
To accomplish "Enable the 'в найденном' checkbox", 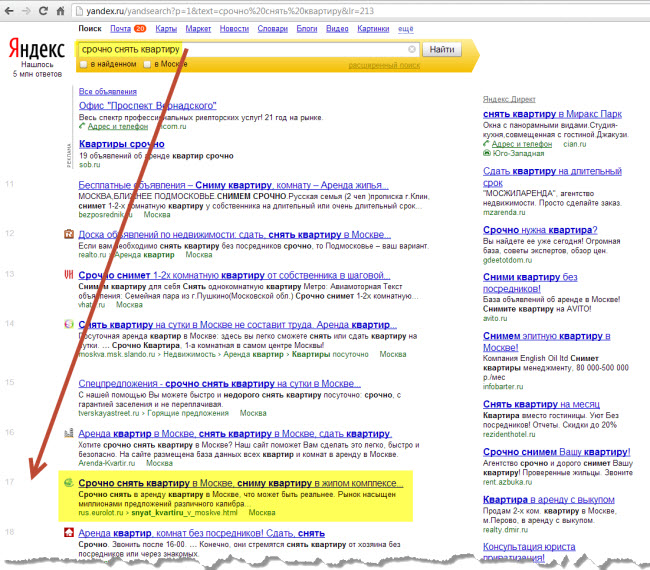I will 84,64.
